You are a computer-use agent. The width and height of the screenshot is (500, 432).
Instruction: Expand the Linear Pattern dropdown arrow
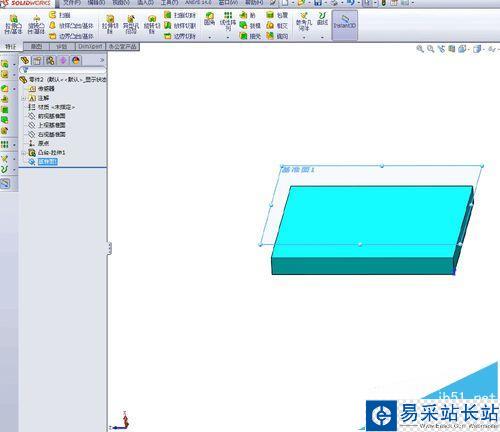pyautogui.click(x=228, y=37)
